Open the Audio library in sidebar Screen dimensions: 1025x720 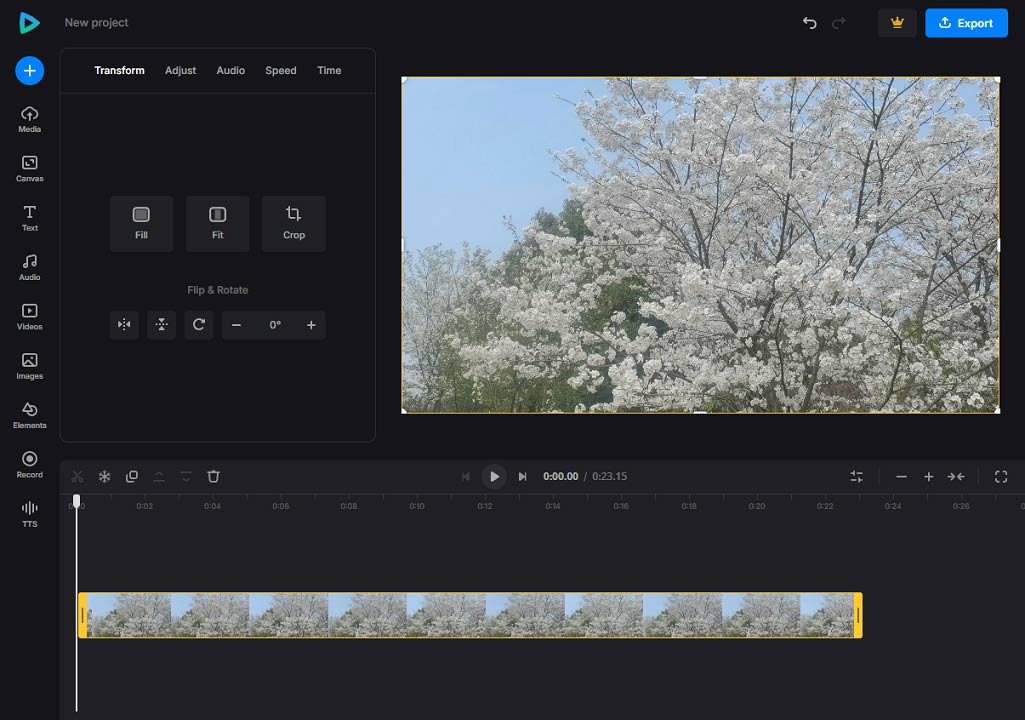[29, 267]
